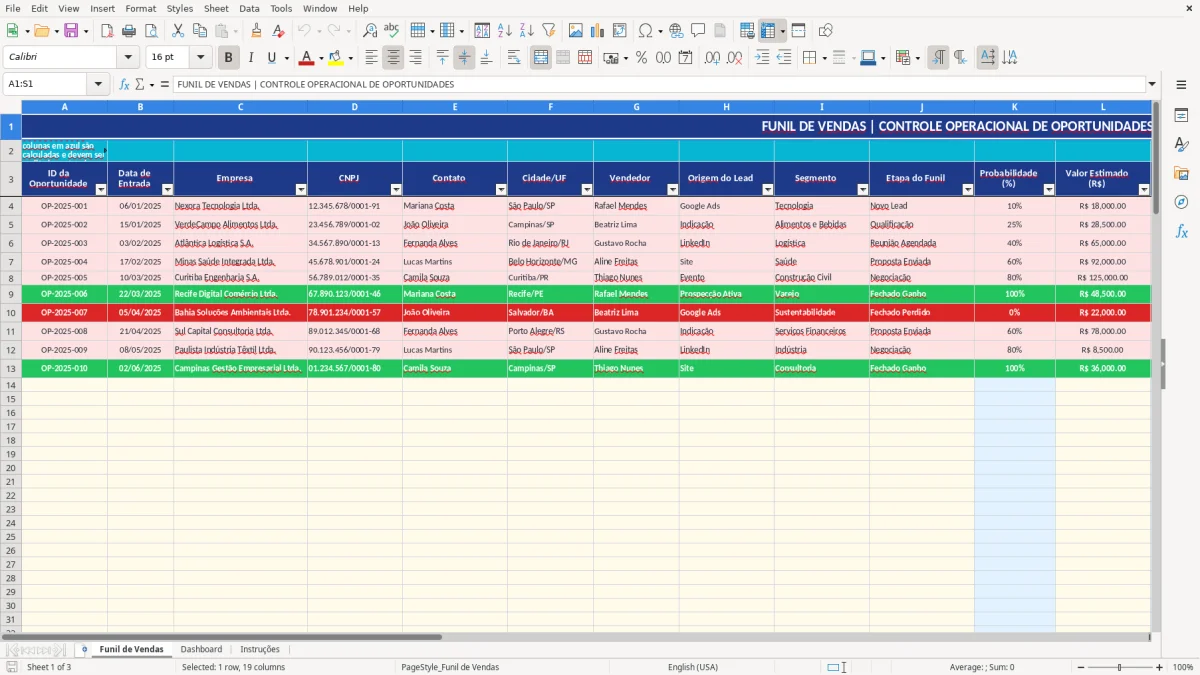This screenshot has width=1200, height=675.
Task: Select row 9 header
Action: coord(10,294)
